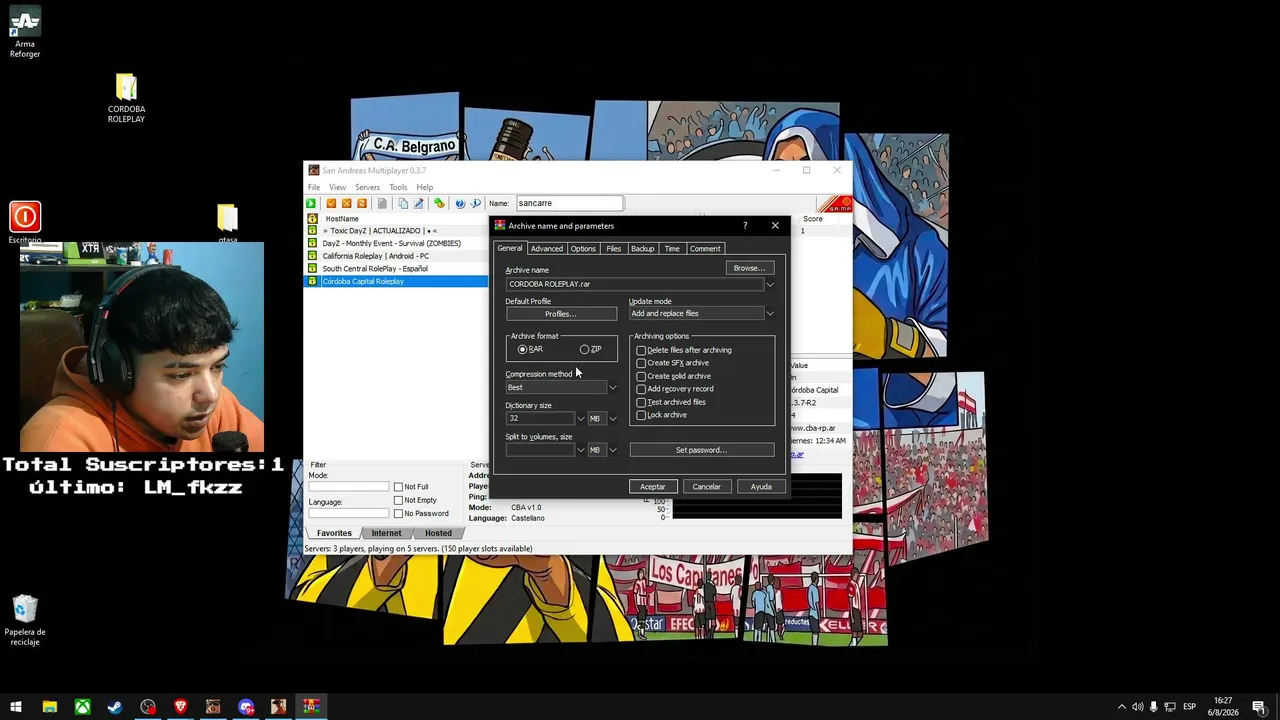Switch to the Options tab
The image size is (1280, 720).
click(x=583, y=249)
